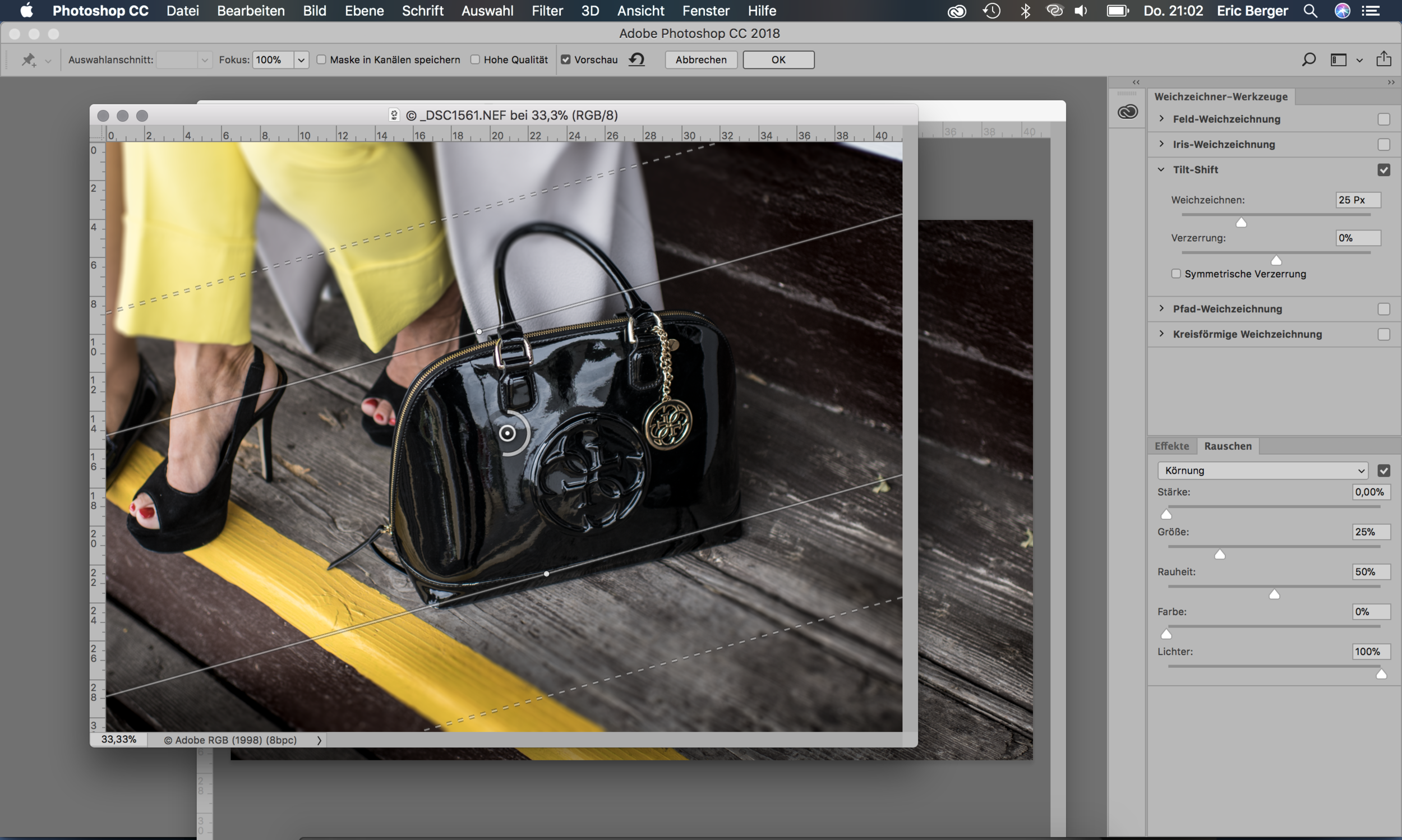
Task: Click the tilt-shift center pin on bag
Action: point(507,433)
